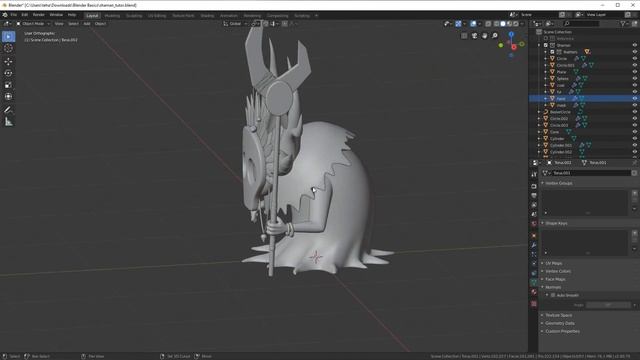
Task: Toggle visibility of Shaman collection
Action: 635,45
